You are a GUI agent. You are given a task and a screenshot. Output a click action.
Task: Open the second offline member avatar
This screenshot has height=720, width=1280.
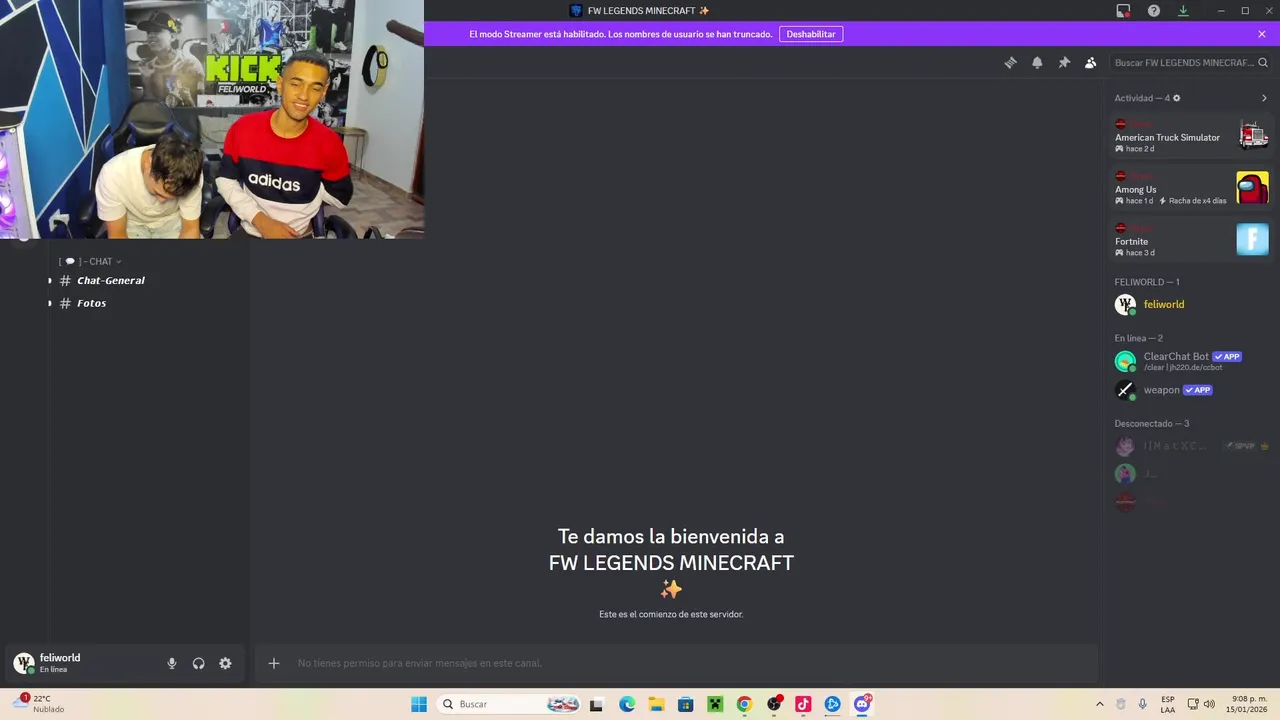tap(1126, 474)
